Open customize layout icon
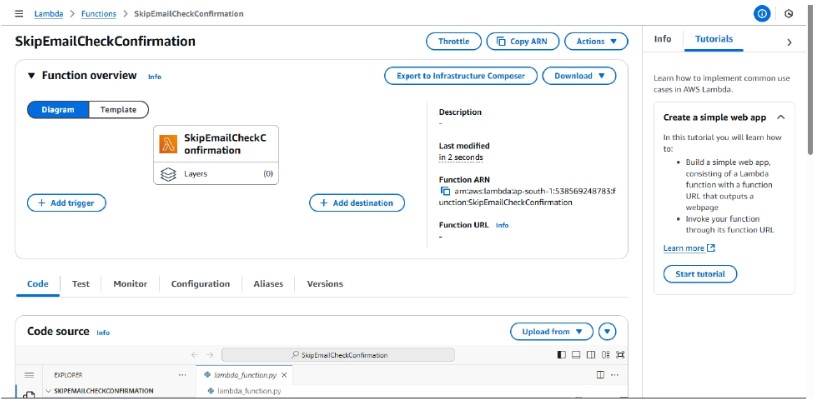The image size is (821, 407). pos(606,355)
